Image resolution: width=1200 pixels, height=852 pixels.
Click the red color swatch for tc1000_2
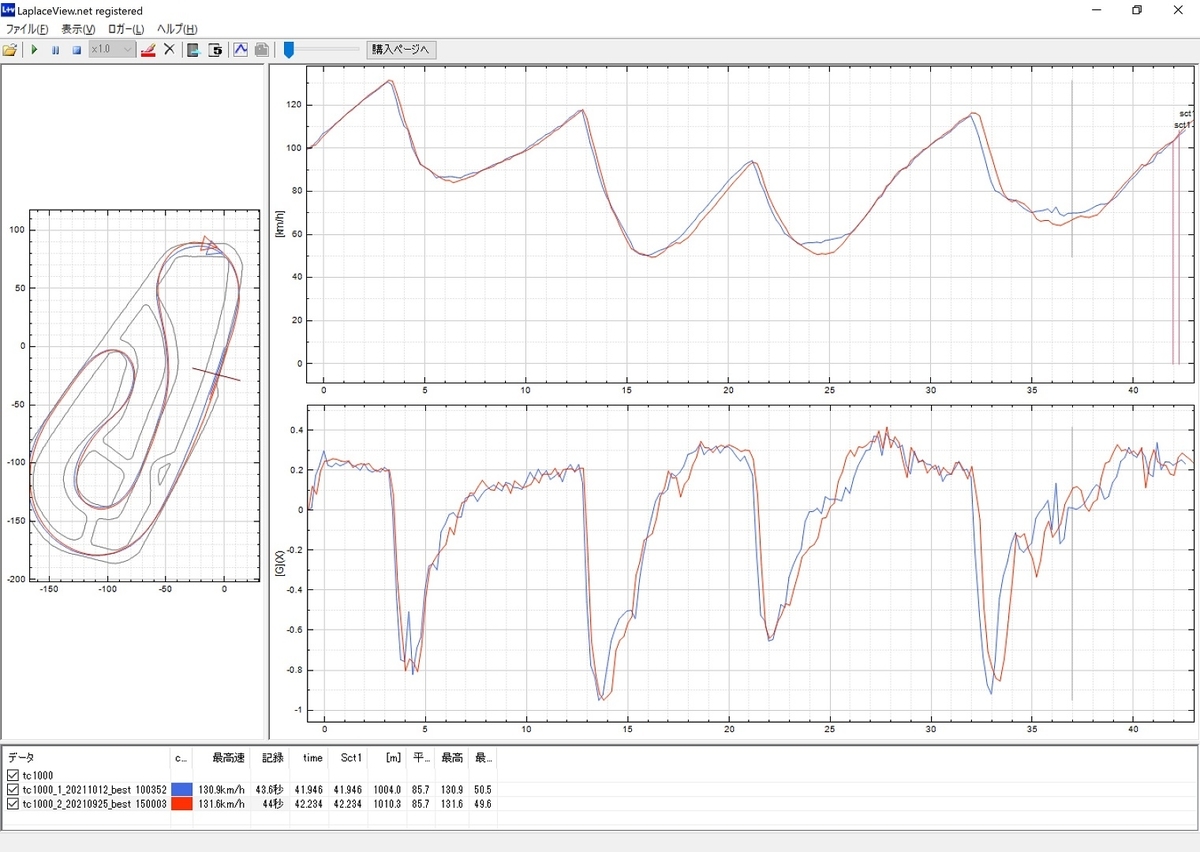click(x=181, y=803)
